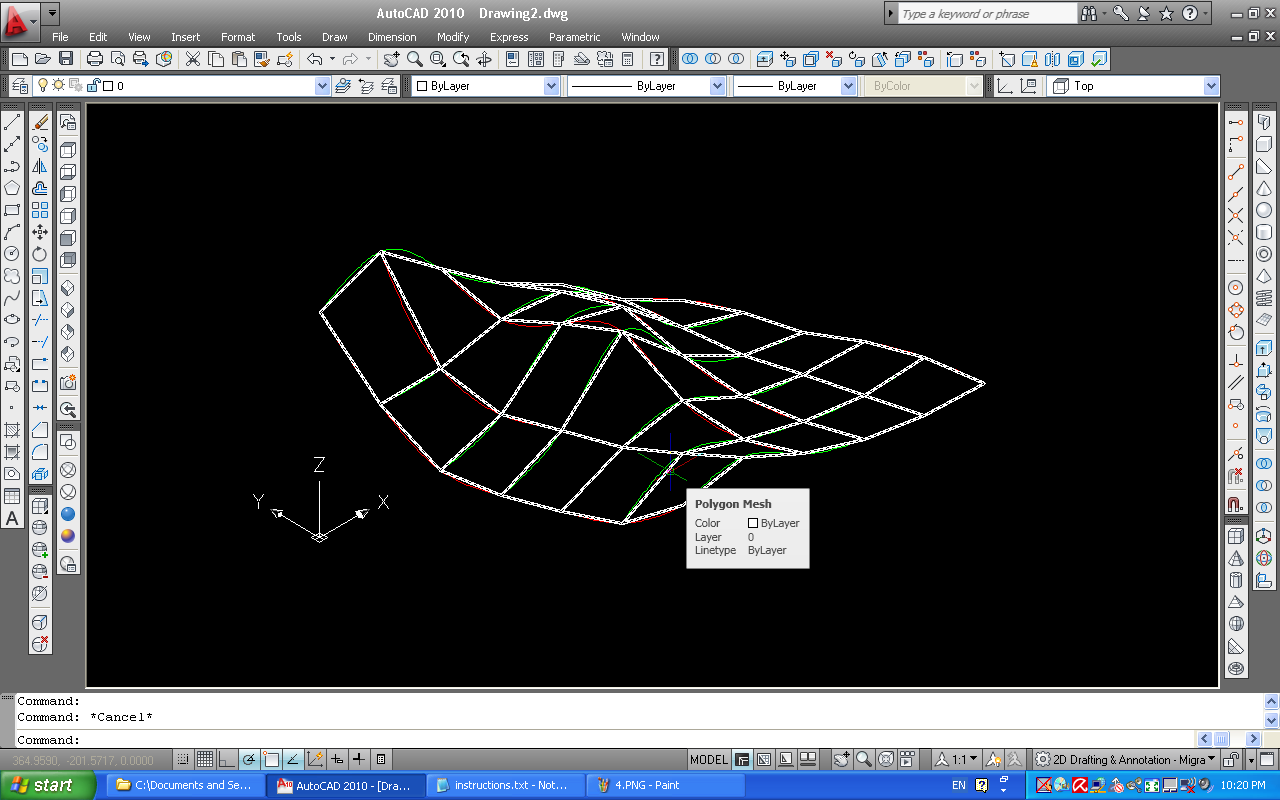
Task: Activate Pan Realtime
Action: [391, 59]
